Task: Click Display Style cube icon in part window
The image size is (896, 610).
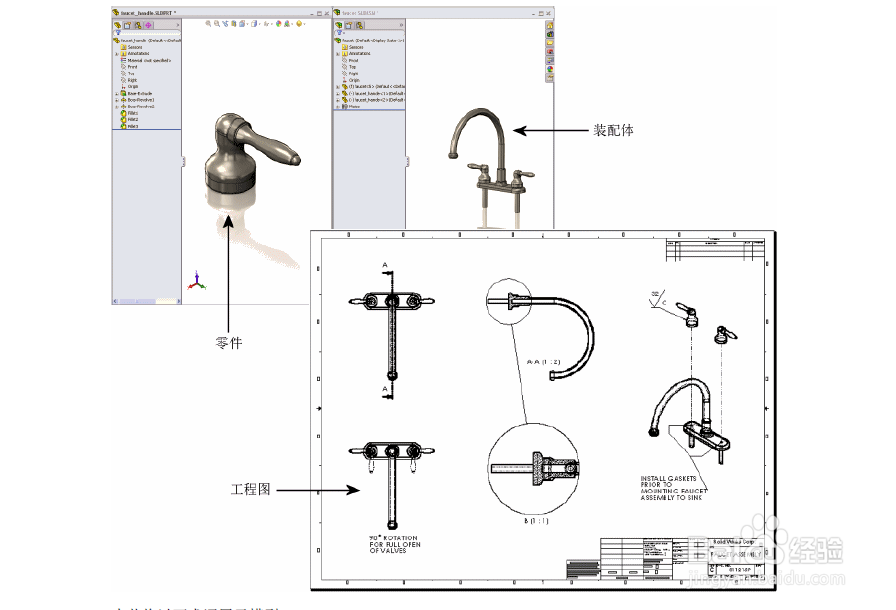Action: point(254,24)
